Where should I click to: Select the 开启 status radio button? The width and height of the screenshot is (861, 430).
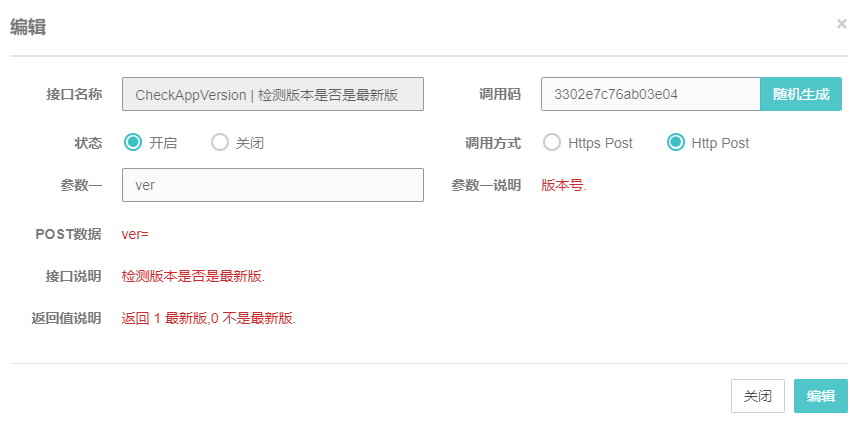133,143
